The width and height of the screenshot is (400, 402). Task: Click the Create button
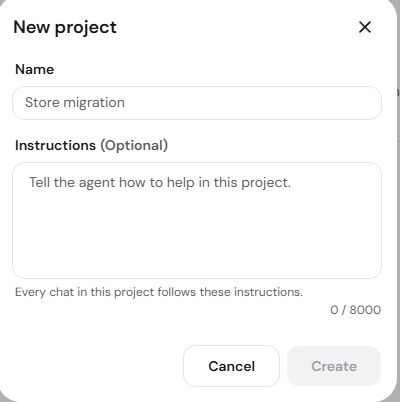tap(334, 366)
